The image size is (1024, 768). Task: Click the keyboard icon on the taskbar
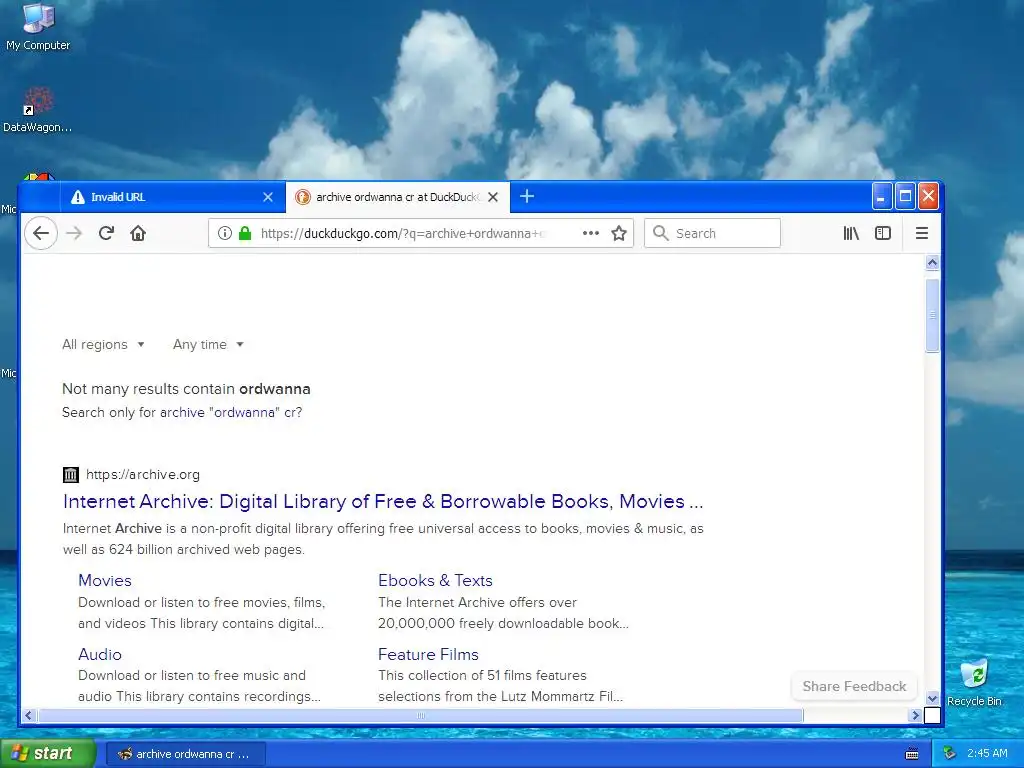click(912, 754)
